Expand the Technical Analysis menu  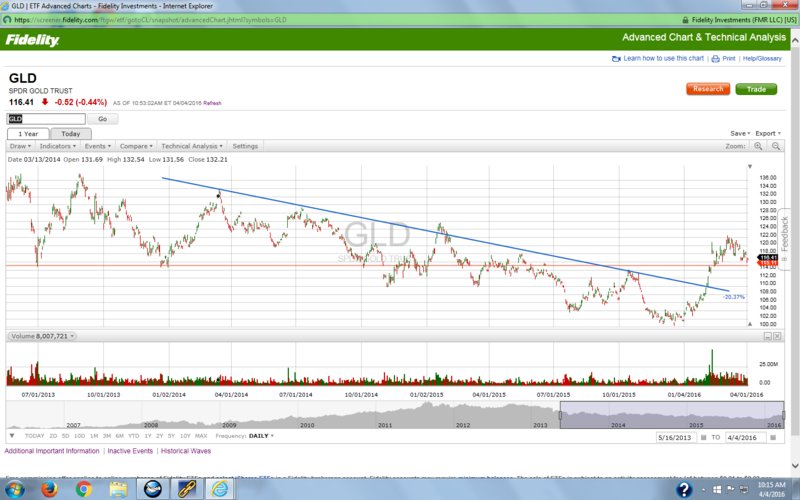[x=192, y=146]
